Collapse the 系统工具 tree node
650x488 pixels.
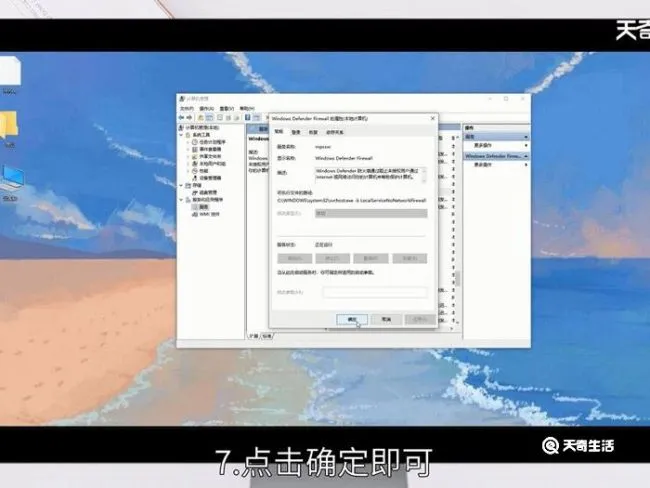182,135
